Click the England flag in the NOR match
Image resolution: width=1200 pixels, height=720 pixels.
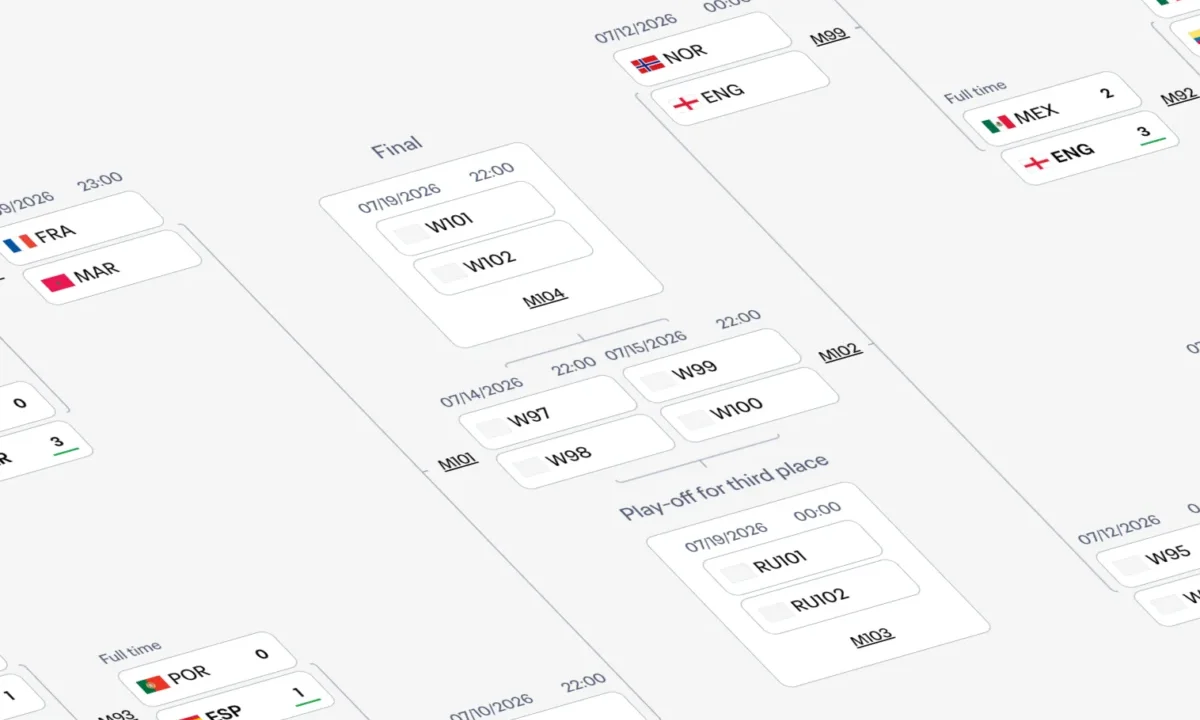click(x=684, y=102)
